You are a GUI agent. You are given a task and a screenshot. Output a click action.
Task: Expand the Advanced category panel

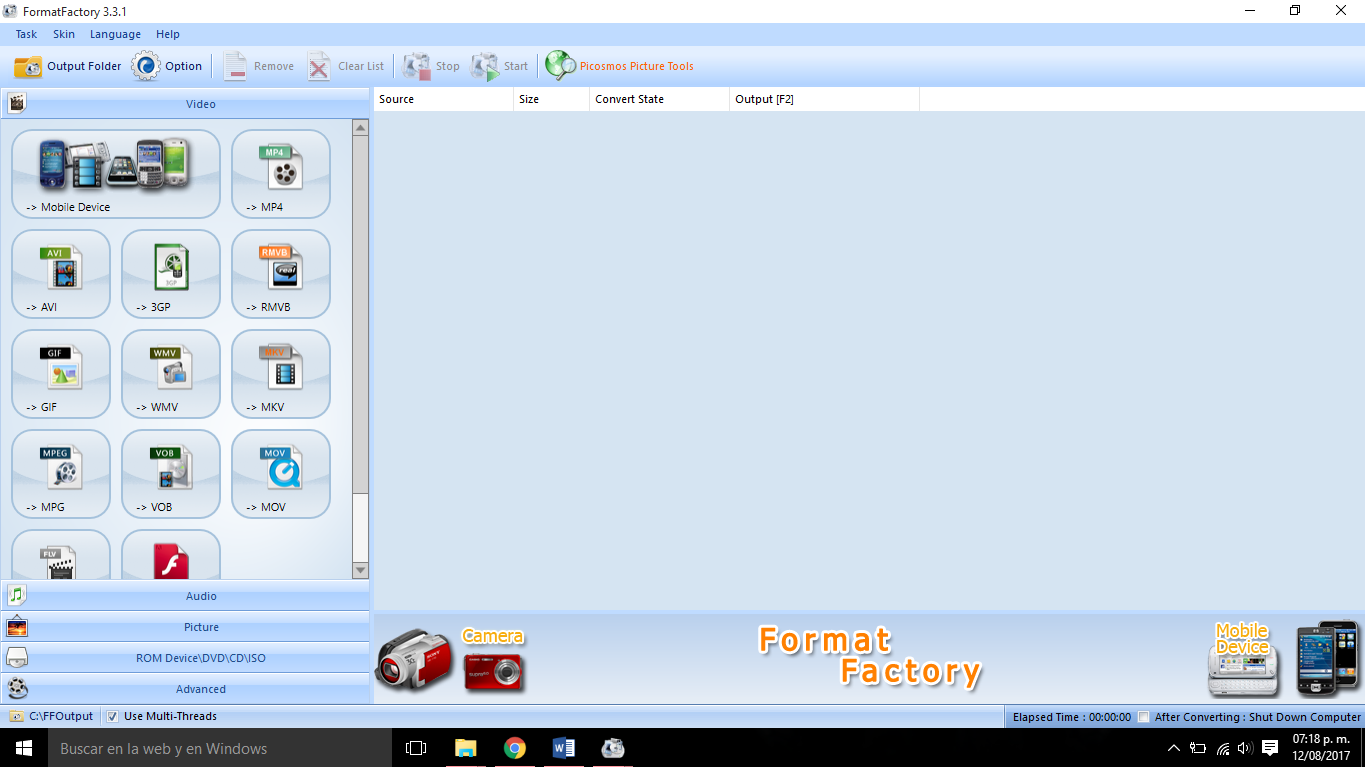tap(185, 689)
